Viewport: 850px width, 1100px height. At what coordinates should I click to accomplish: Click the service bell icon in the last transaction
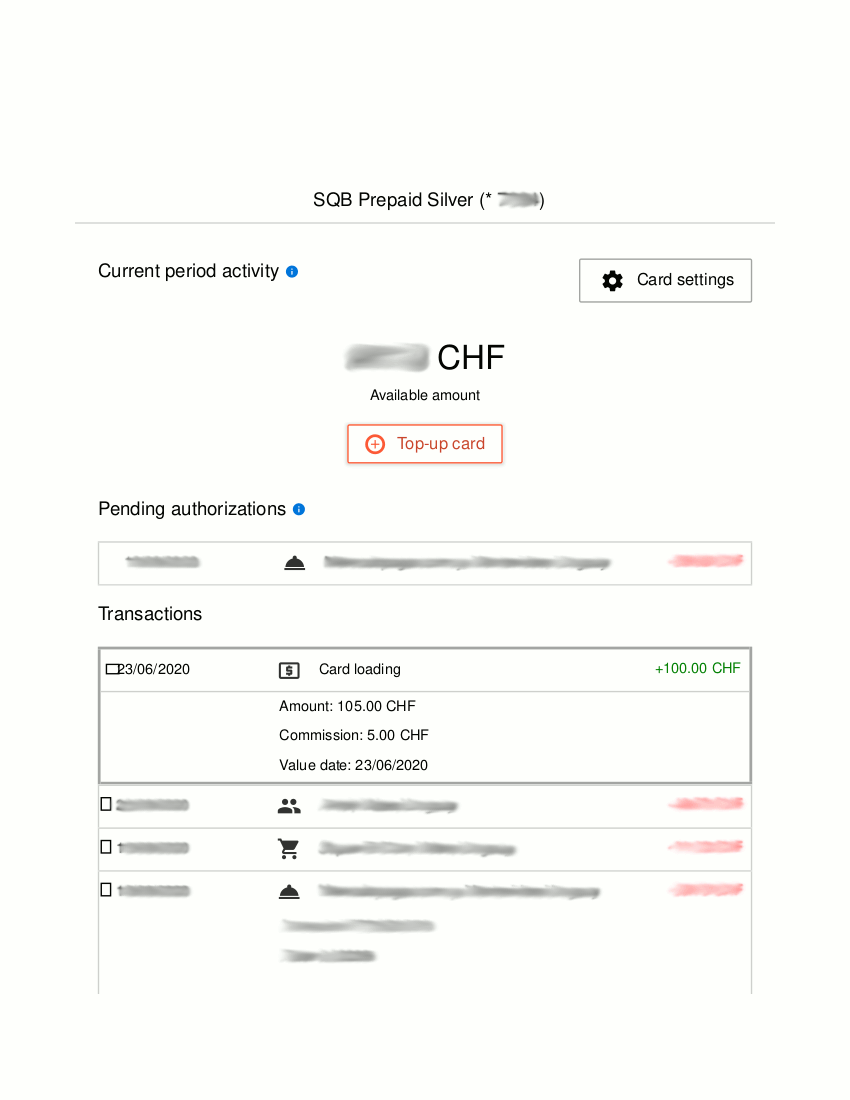tap(289, 891)
